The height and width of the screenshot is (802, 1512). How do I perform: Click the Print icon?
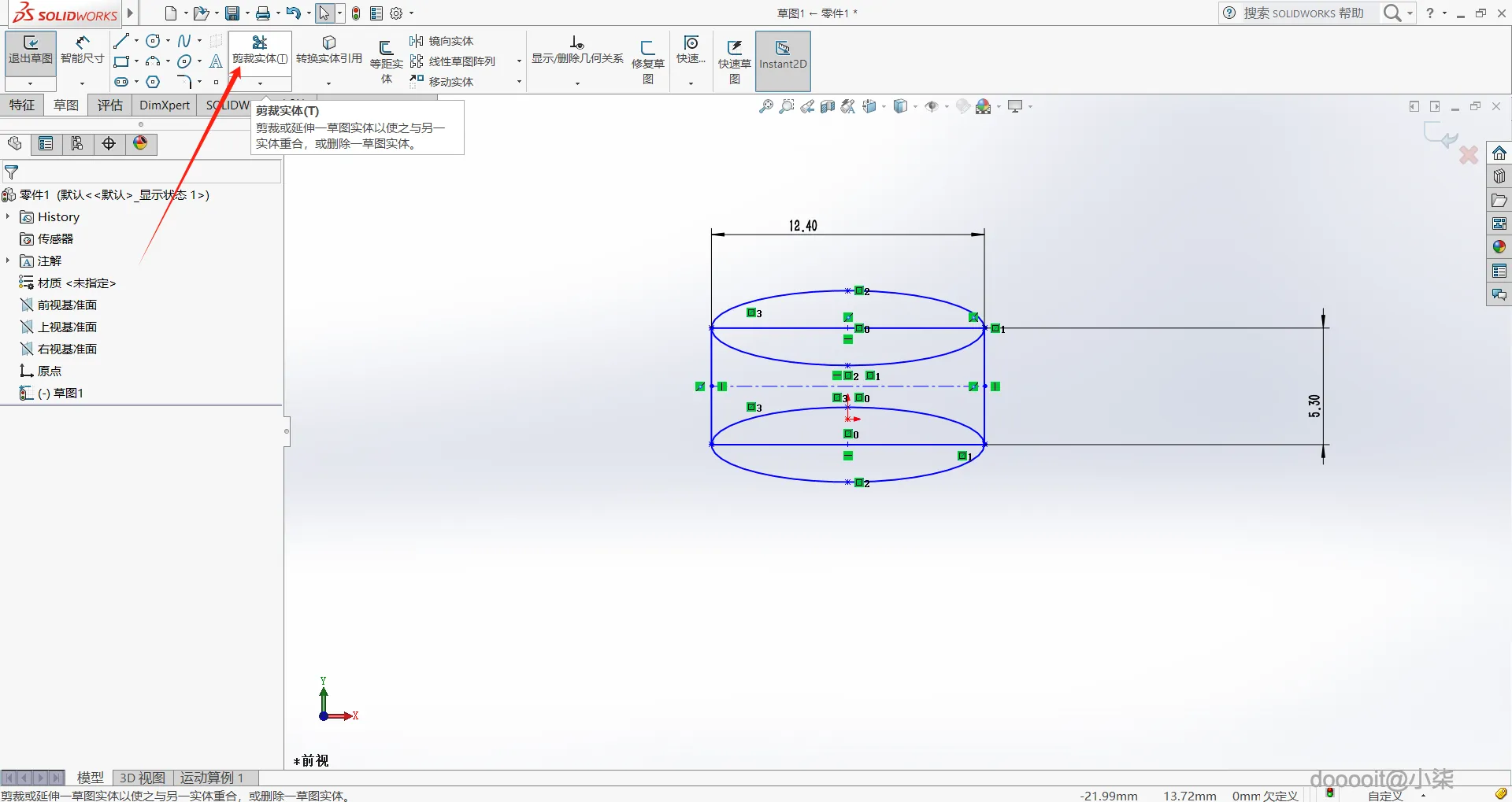[x=263, y=13]
